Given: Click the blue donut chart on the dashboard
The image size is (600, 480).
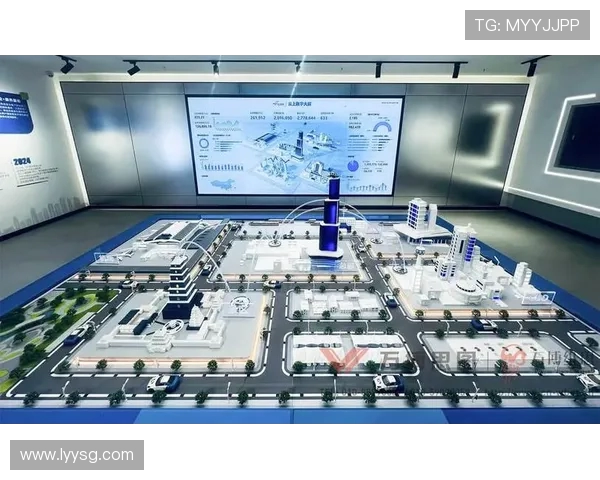Looking at the screenshot, I should tap(204, 145).
